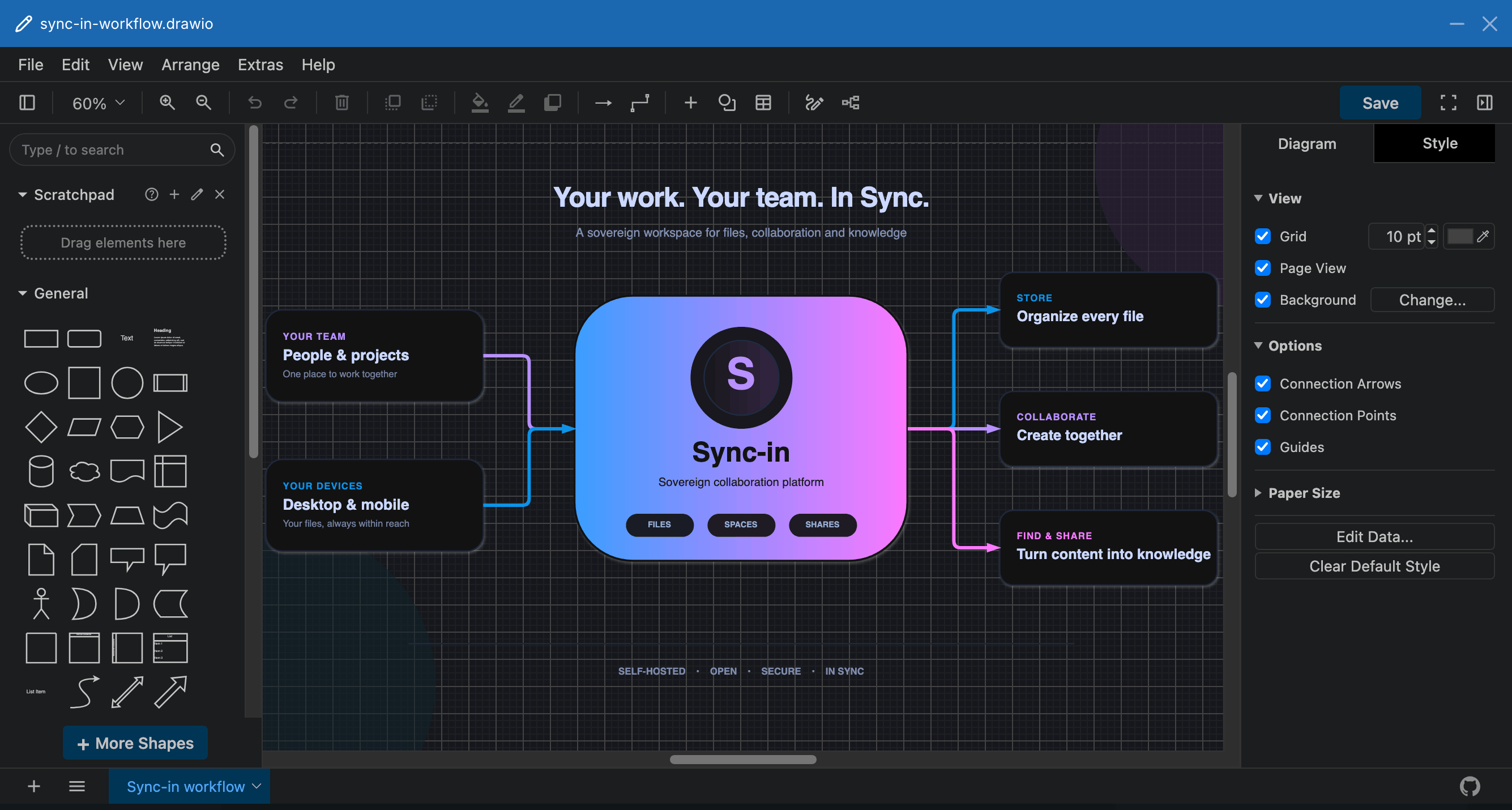
Task: Pick the cloud shape from General
Action: tap(84, 471)
